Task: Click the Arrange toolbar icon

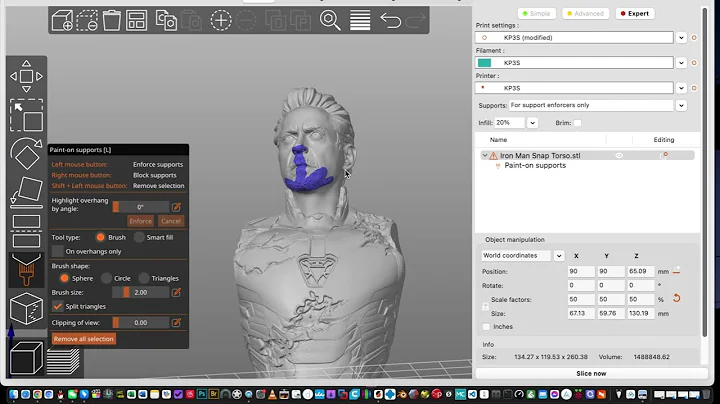Action: pyautogui.click(x=136, y=21)
